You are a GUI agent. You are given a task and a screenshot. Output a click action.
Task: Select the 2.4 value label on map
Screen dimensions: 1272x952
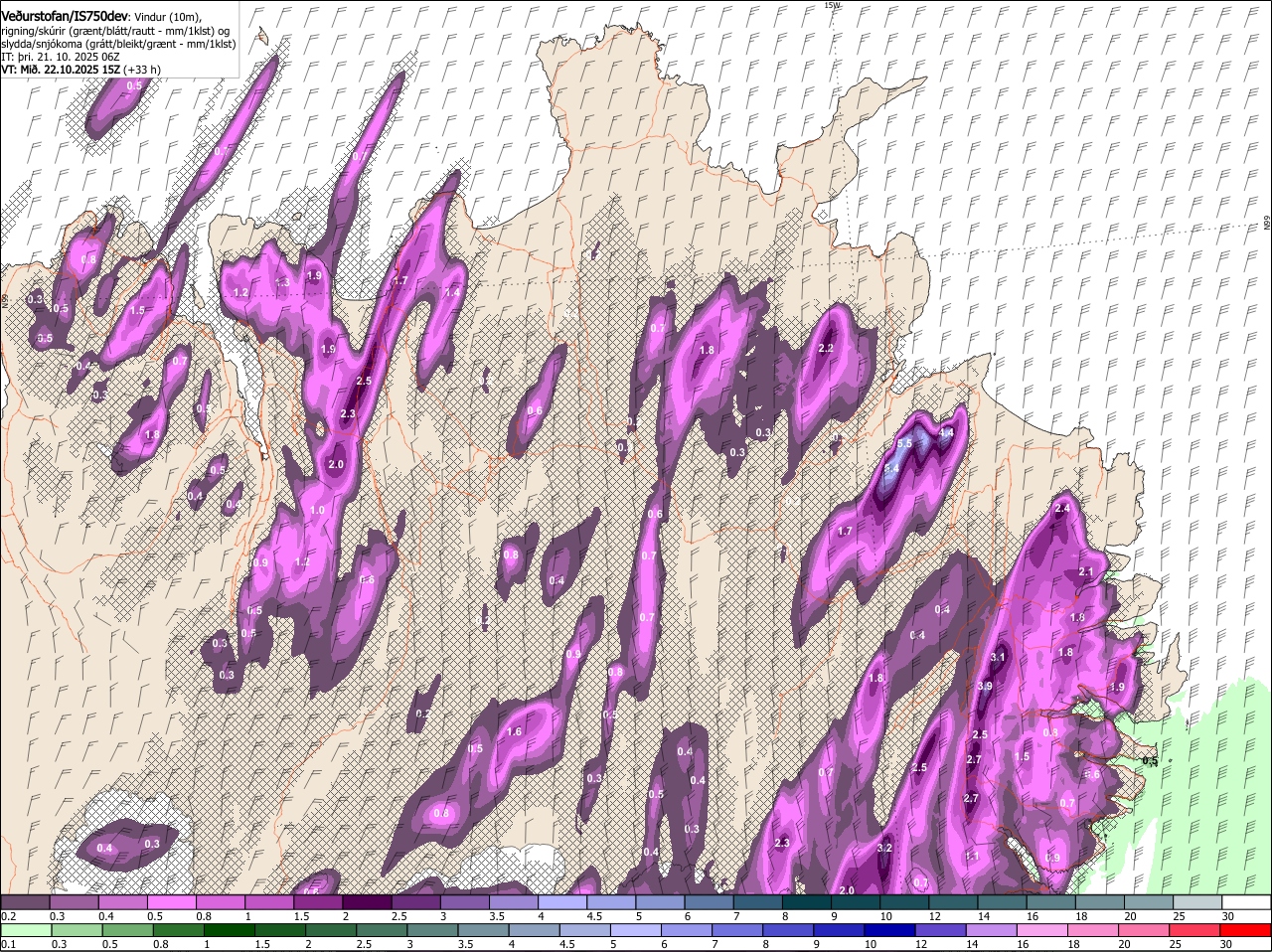[x=1061, y=509]
